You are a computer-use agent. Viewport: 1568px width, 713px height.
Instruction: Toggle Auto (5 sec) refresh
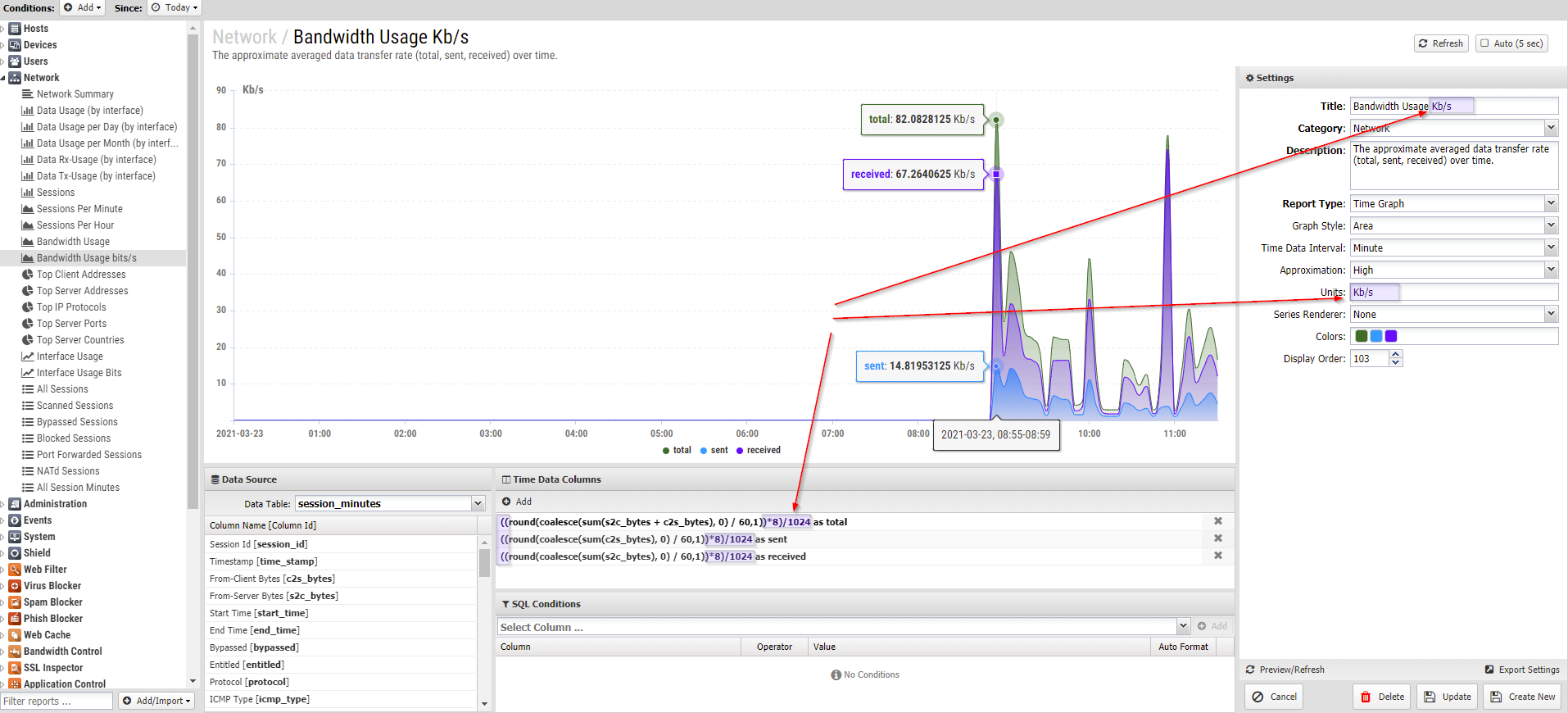pyautogui.click(x=1511, y=43)
